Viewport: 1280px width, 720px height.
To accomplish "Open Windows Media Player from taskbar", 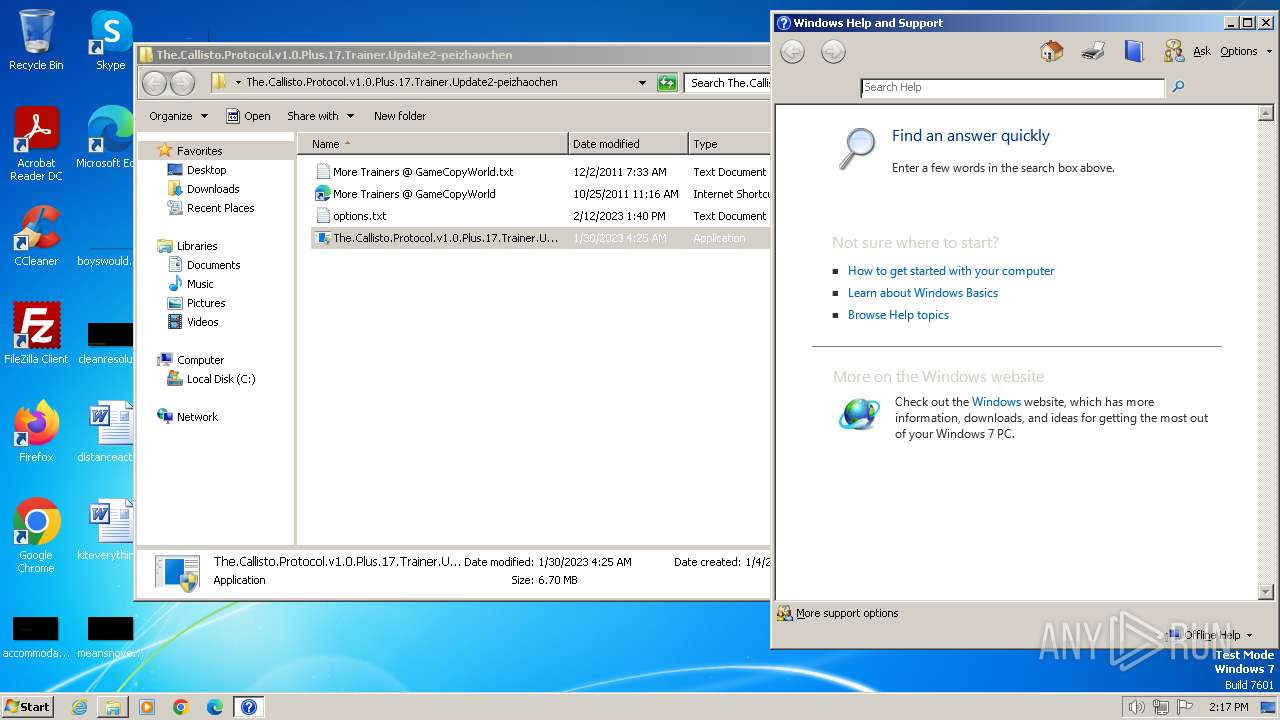I will tap(147, 707).
